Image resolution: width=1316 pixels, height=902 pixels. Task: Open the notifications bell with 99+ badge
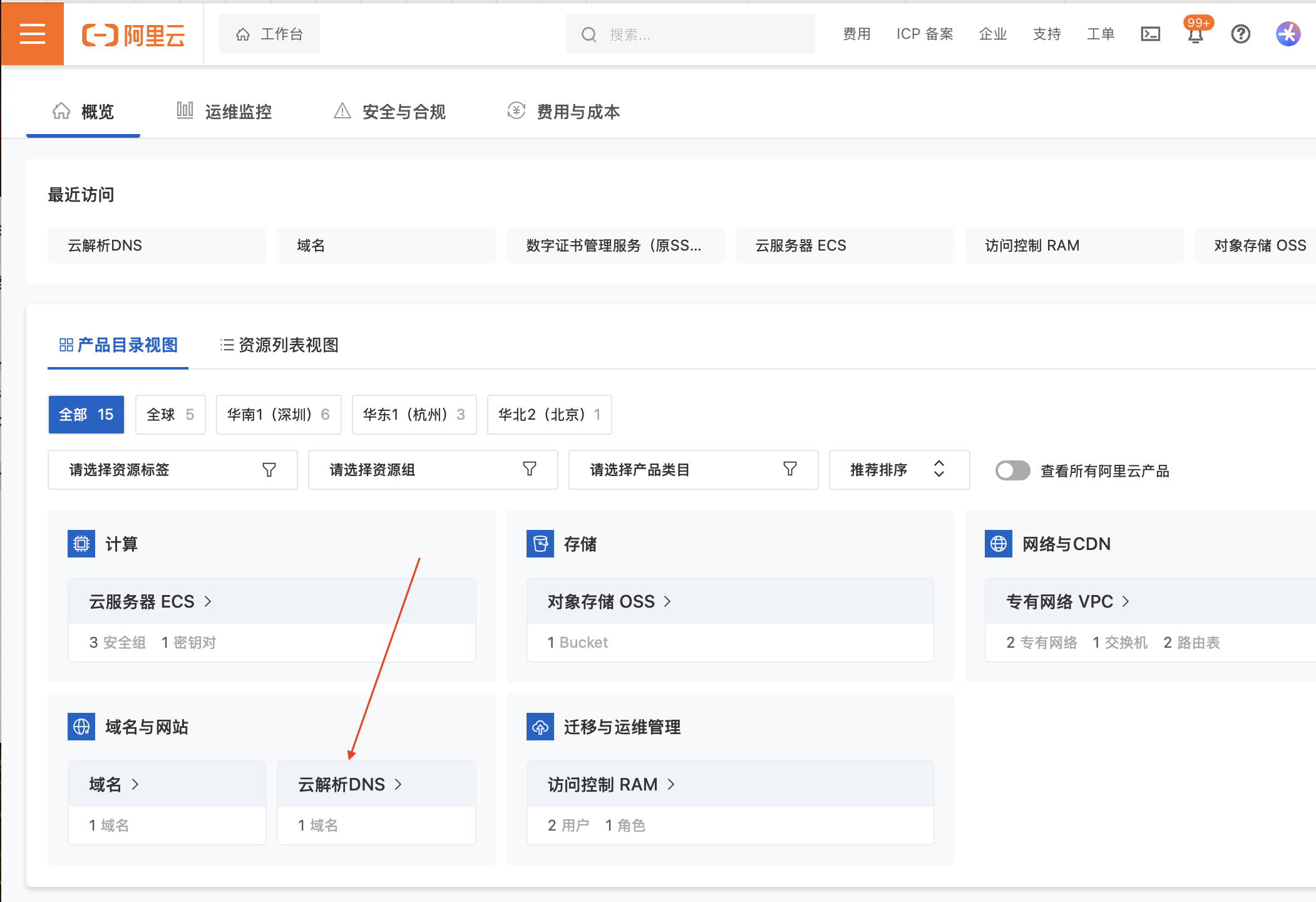point(1196,34)
